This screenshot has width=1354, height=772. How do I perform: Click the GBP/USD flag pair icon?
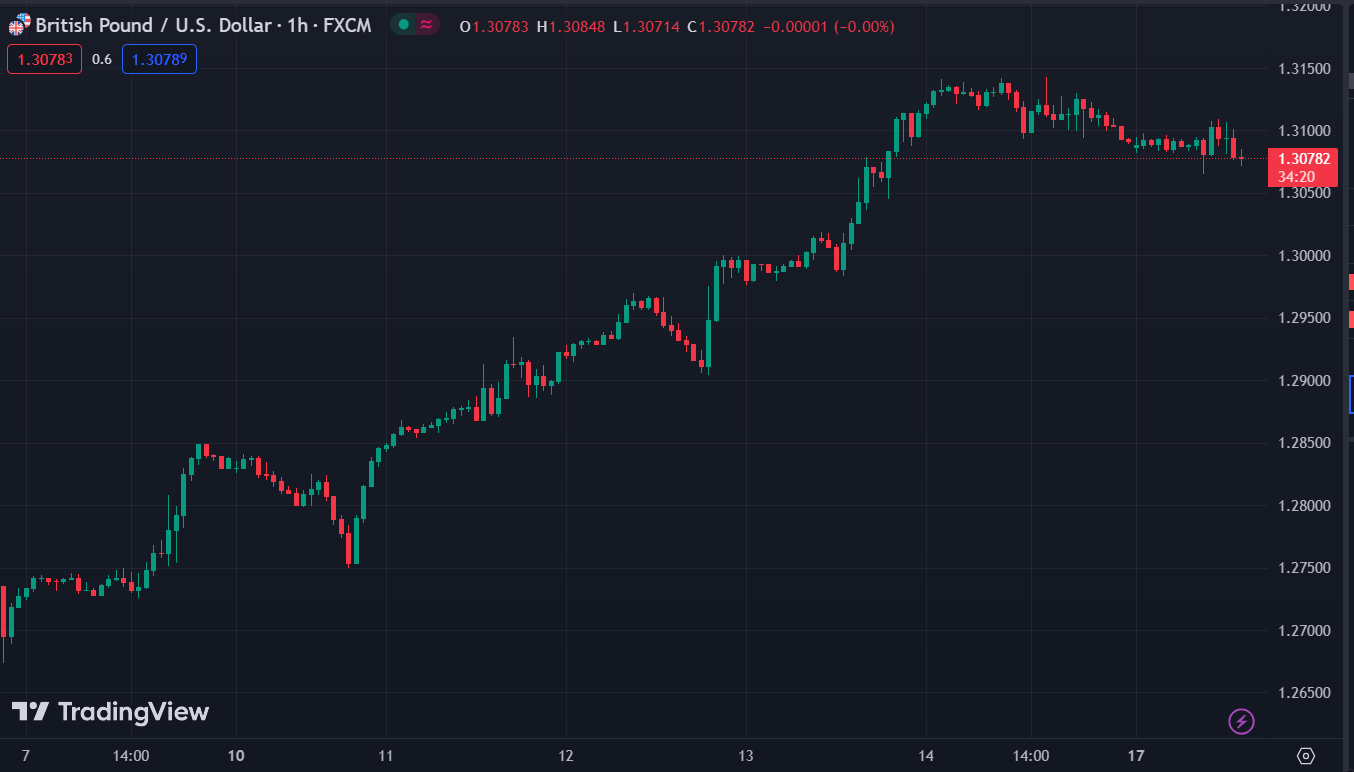pos(19,25)
